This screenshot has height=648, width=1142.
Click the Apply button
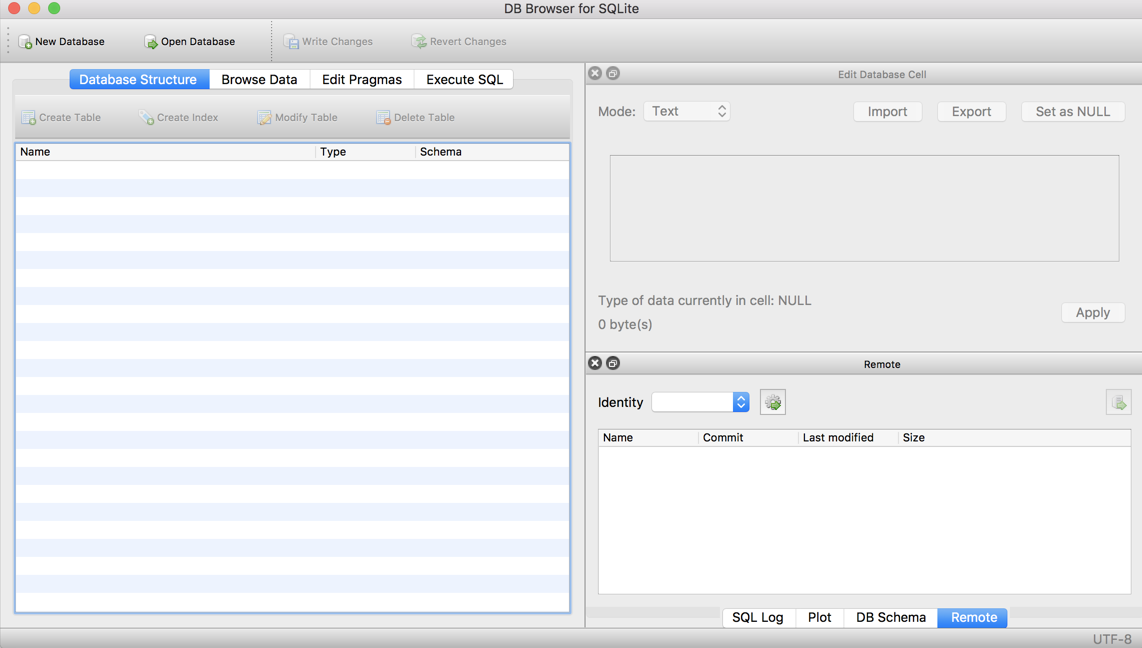tap(1092, 312)
